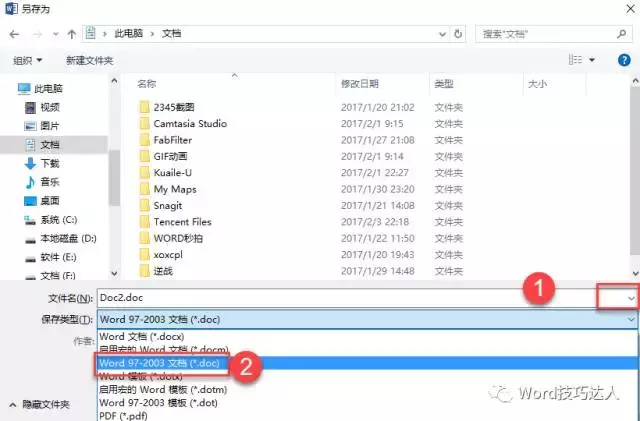
Task: Choose Word 97-2003 模板 (*.dot)
Action: 158,403
